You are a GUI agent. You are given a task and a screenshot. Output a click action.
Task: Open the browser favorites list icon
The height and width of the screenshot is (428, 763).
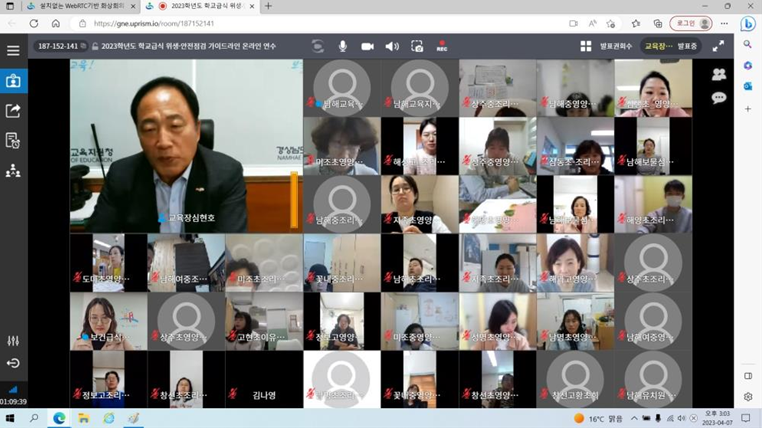coord(636,23)
